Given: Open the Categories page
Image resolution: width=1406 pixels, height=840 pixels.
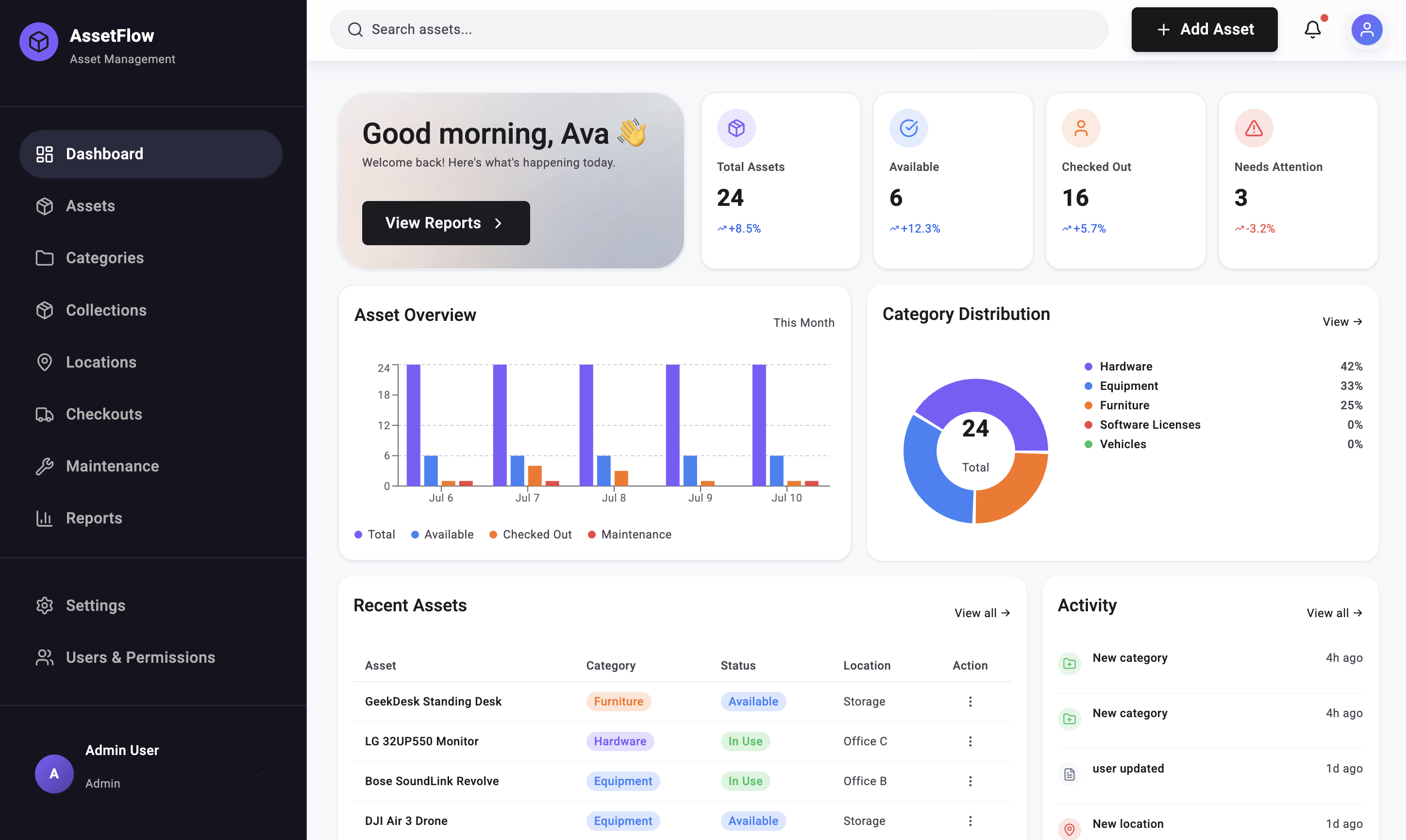Looking at the screenshot, I should (x=151, y=258).
